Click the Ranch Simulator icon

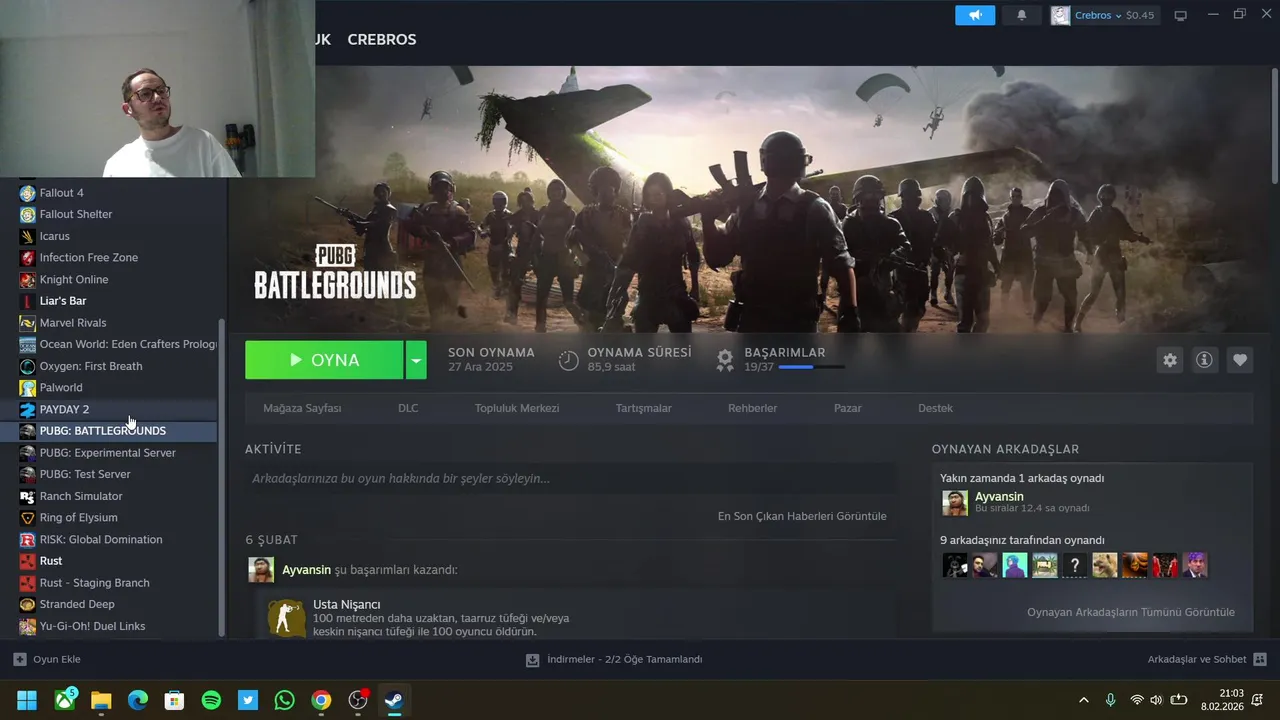coord(28,496)
